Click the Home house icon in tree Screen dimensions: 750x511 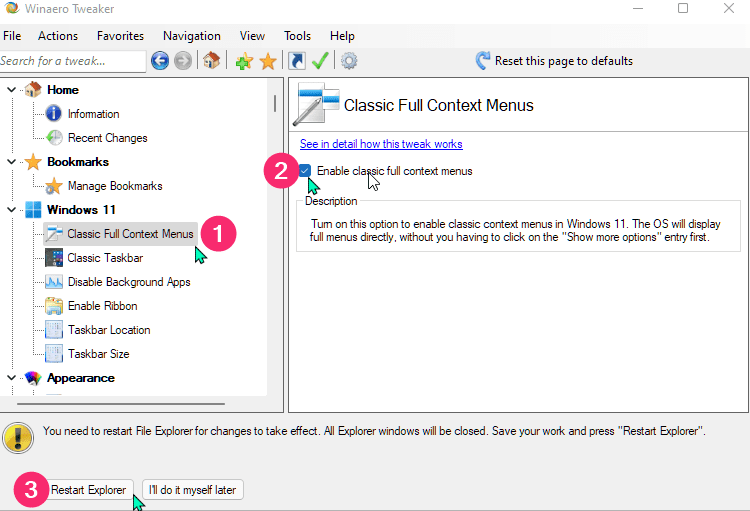click(33, 89)
